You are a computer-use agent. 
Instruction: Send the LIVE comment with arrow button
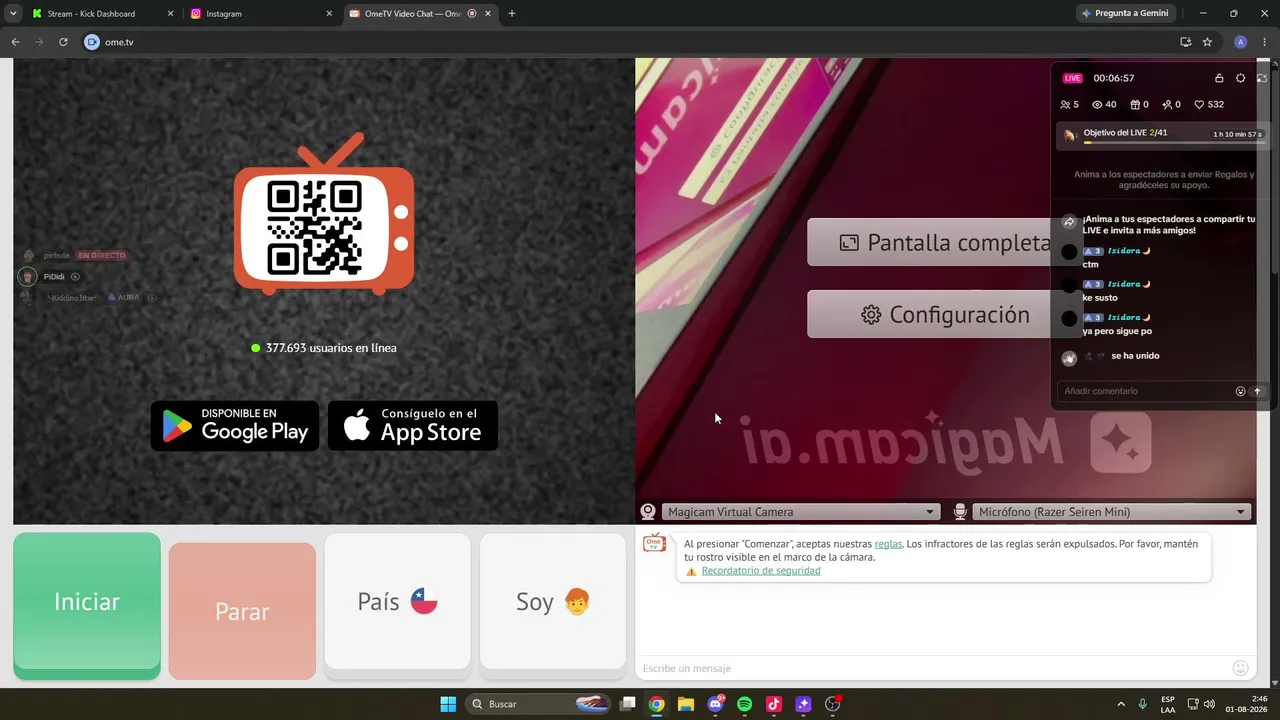[1257, 391]
